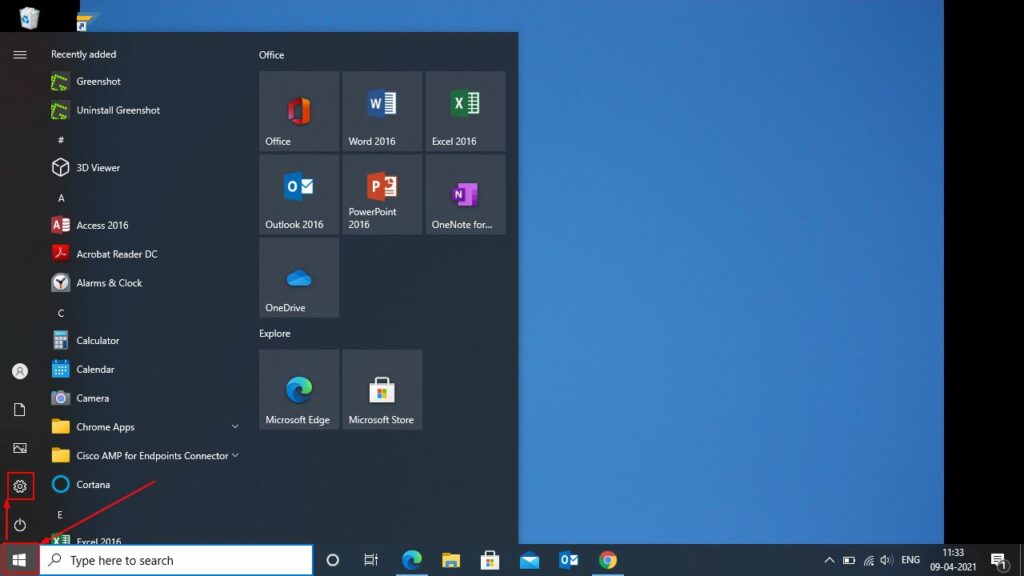Launch the PowerPoint 2016 tile
The image size is (1024, 576).
pyautogui.click(x=381, y=194)
